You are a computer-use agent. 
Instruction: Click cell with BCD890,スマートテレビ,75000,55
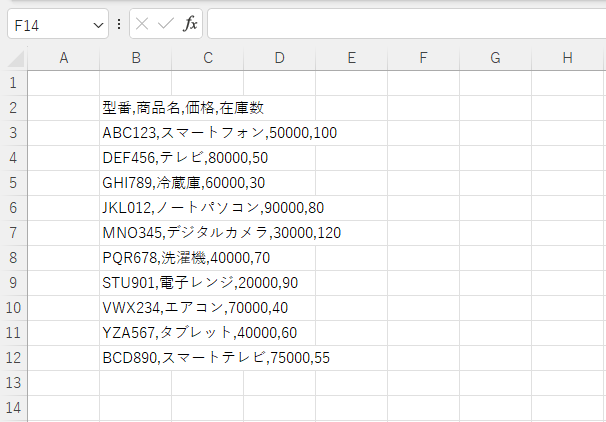coord(136,358)
